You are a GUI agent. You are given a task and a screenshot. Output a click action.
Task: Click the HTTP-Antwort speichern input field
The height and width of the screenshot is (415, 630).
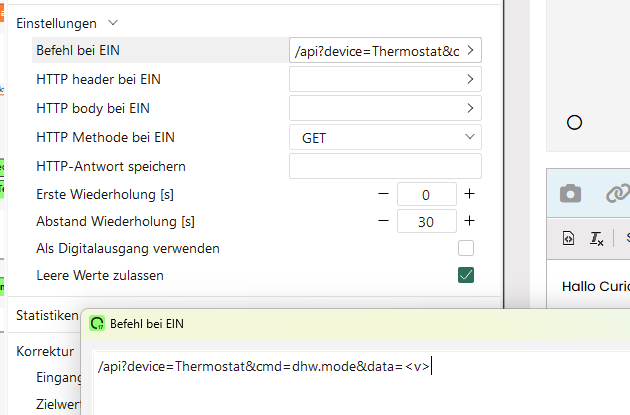(x=385, y=166)
